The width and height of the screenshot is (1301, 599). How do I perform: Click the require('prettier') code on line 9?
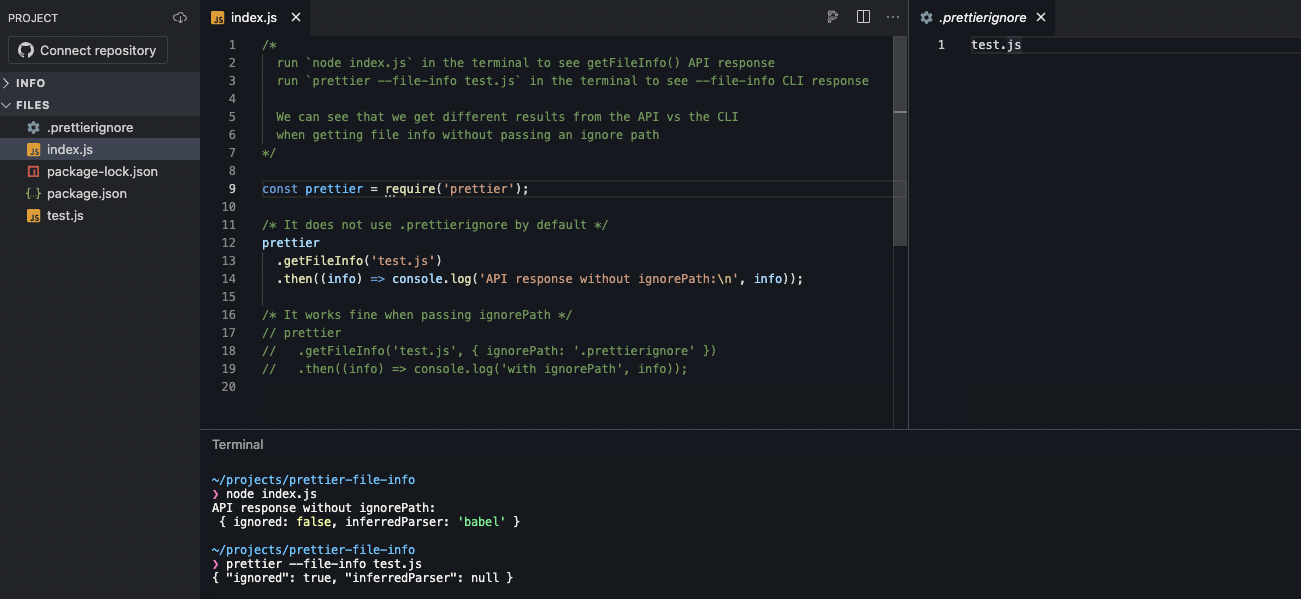(x=456, y=188)
